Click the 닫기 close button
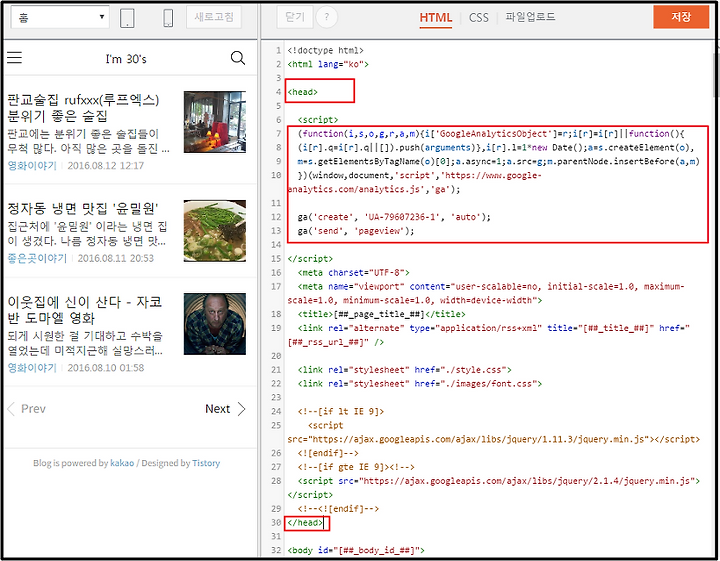Viewport: 720px width, 561px height. pos(295,17)
